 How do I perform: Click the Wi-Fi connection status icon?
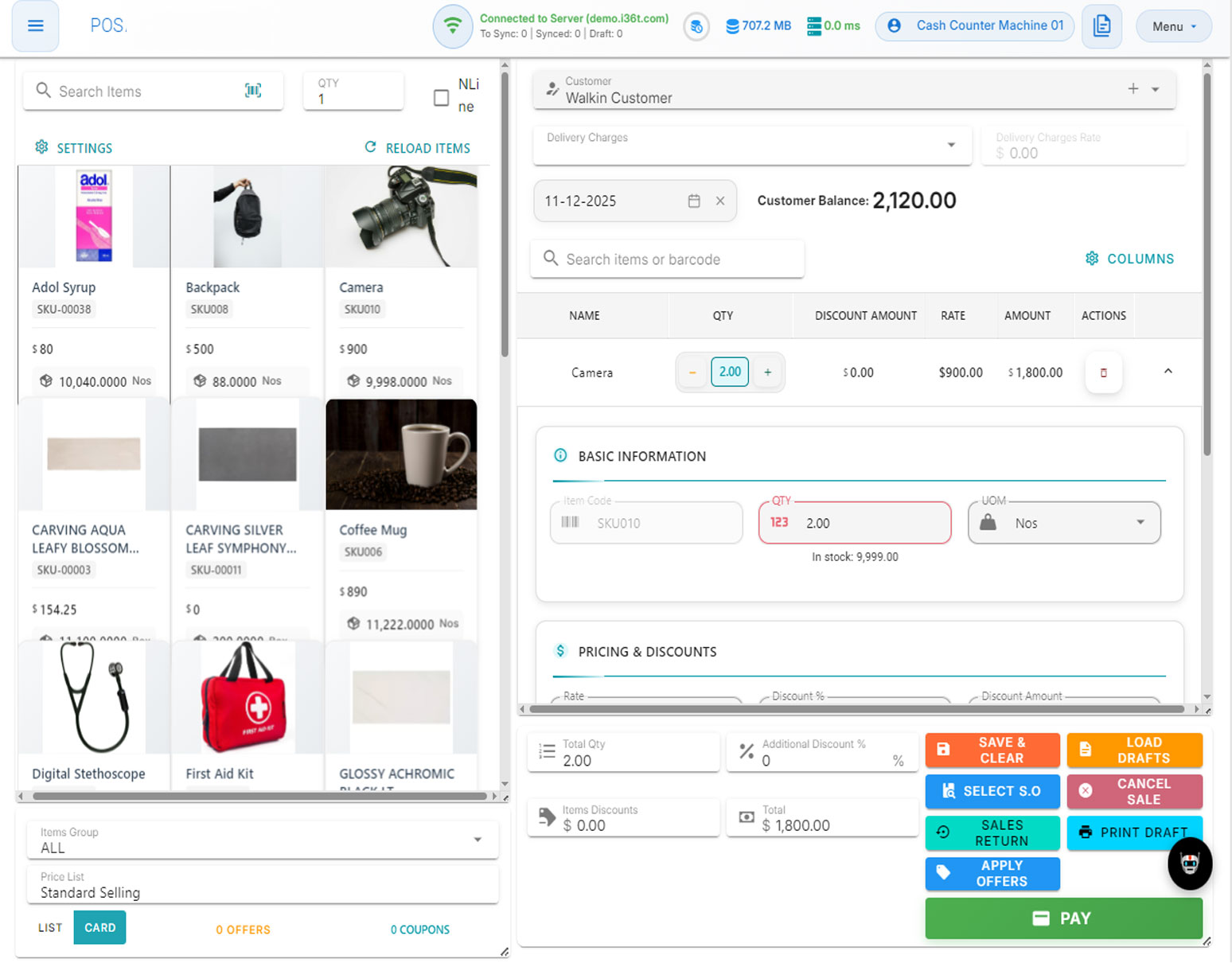[452, 25]
